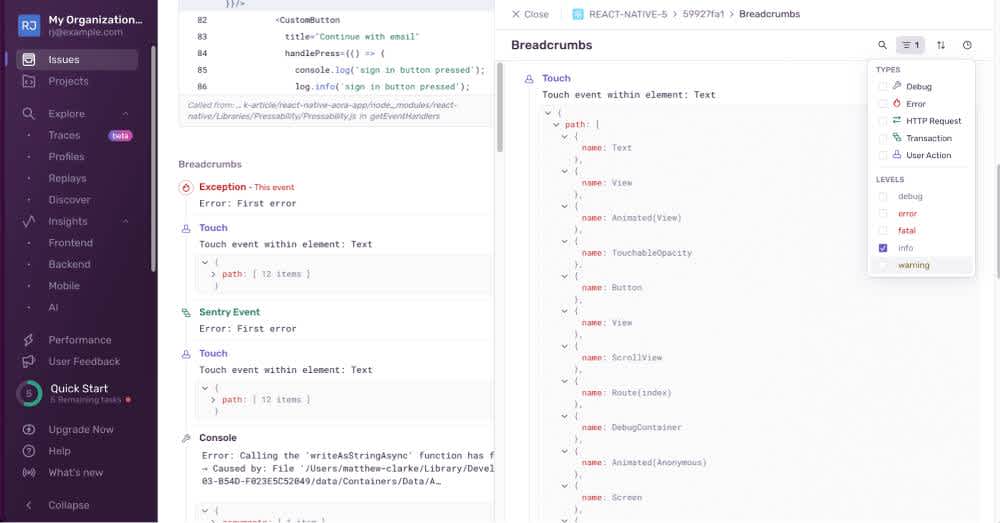Collapse the Insights sidebar section

click(x=126, y=222)
